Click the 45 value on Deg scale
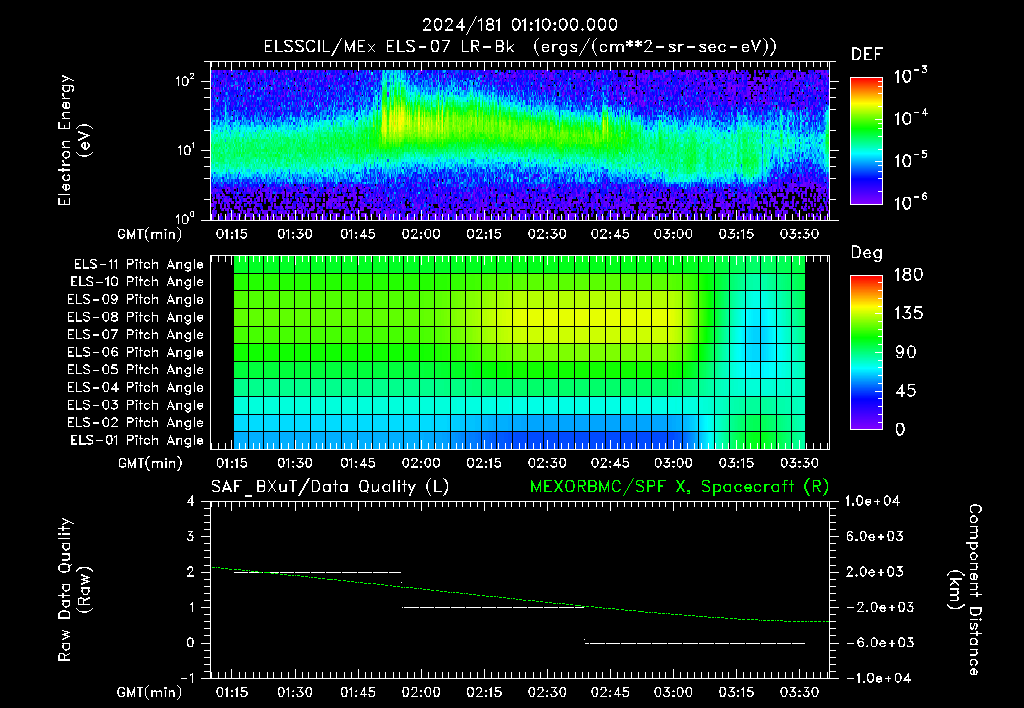 906,391
